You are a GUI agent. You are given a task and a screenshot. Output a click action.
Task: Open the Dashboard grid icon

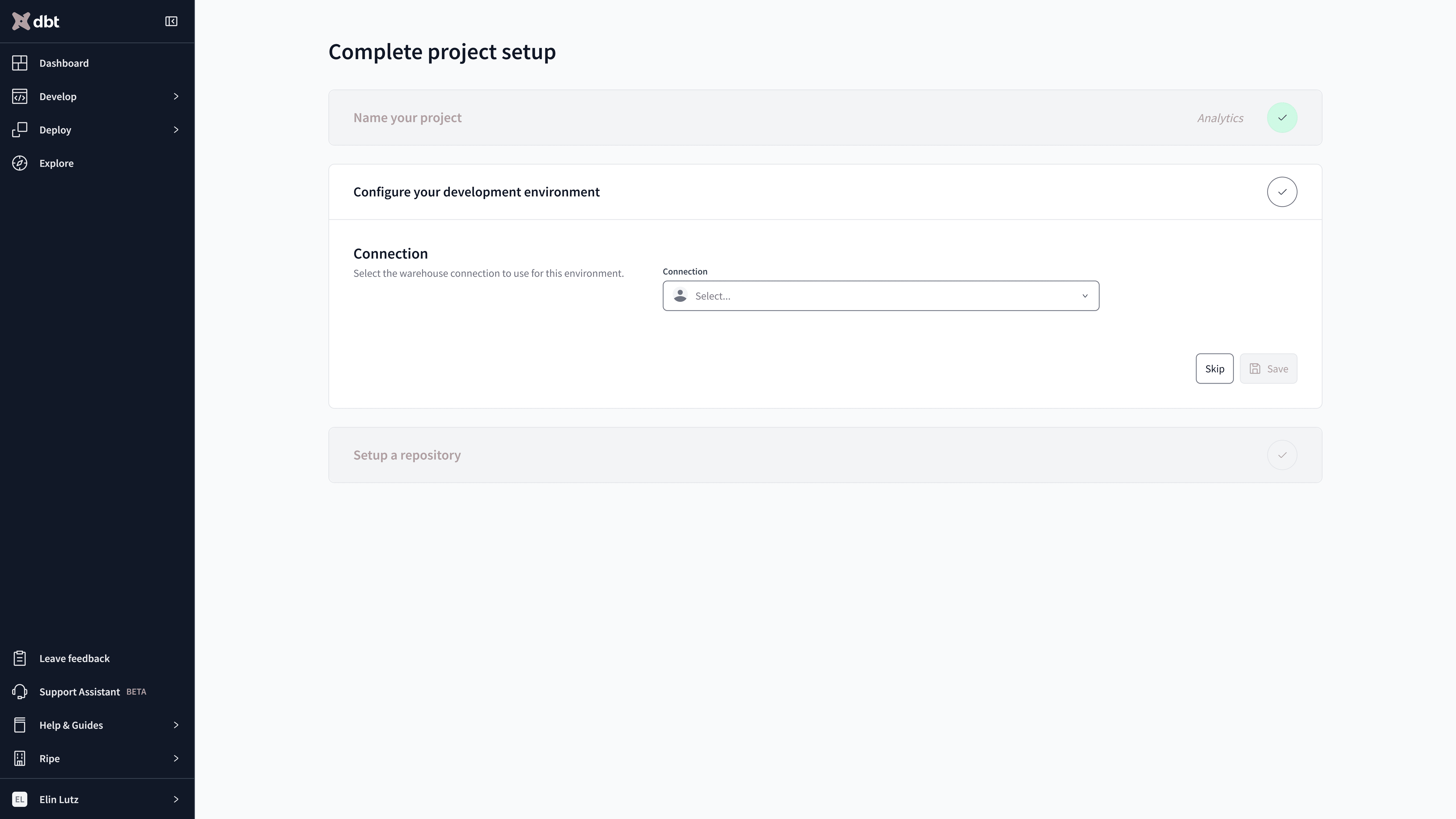20,63
